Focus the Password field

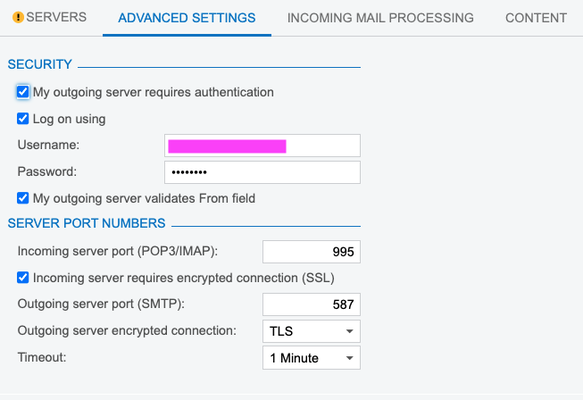coord(262,172)
